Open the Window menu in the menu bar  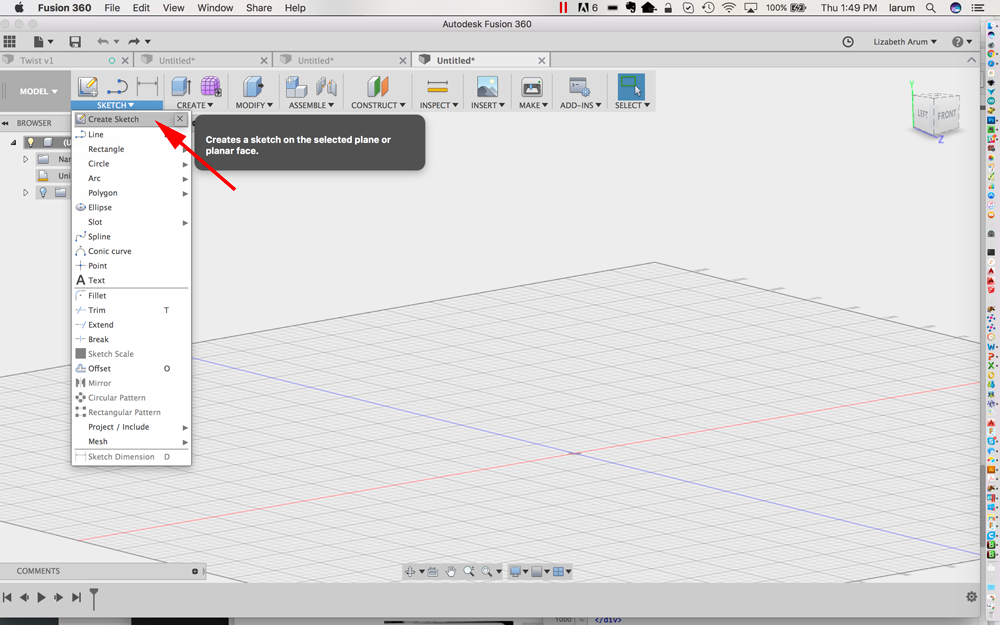215,8
